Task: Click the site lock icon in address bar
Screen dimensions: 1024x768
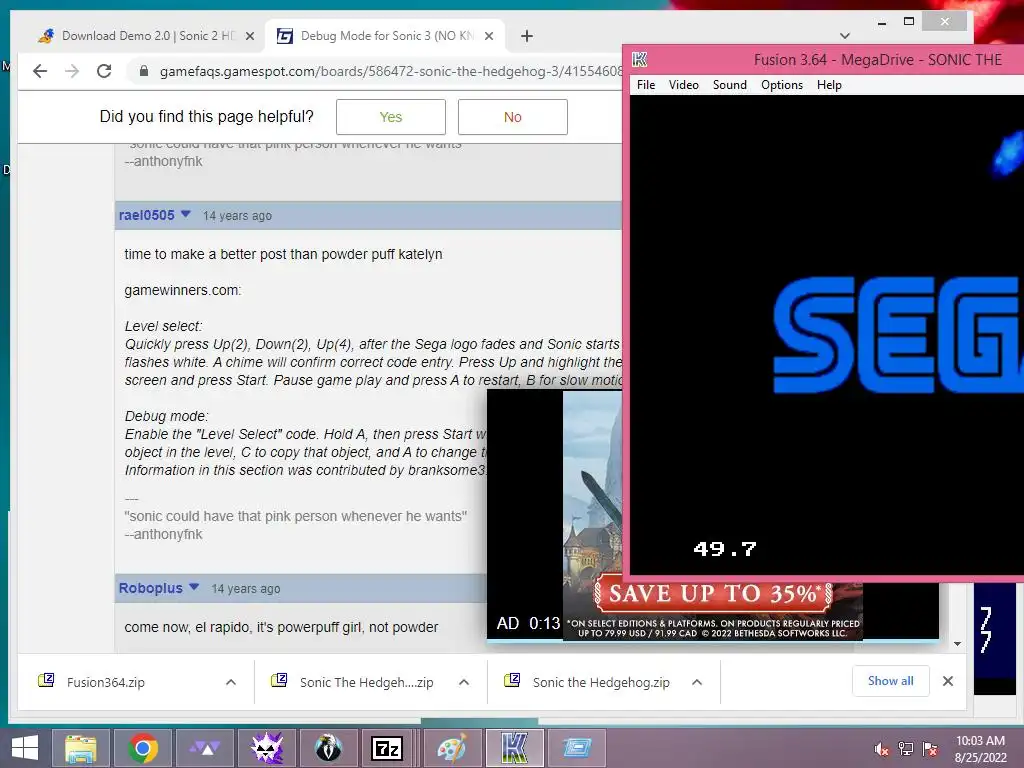Action: (x=144, y=71)
